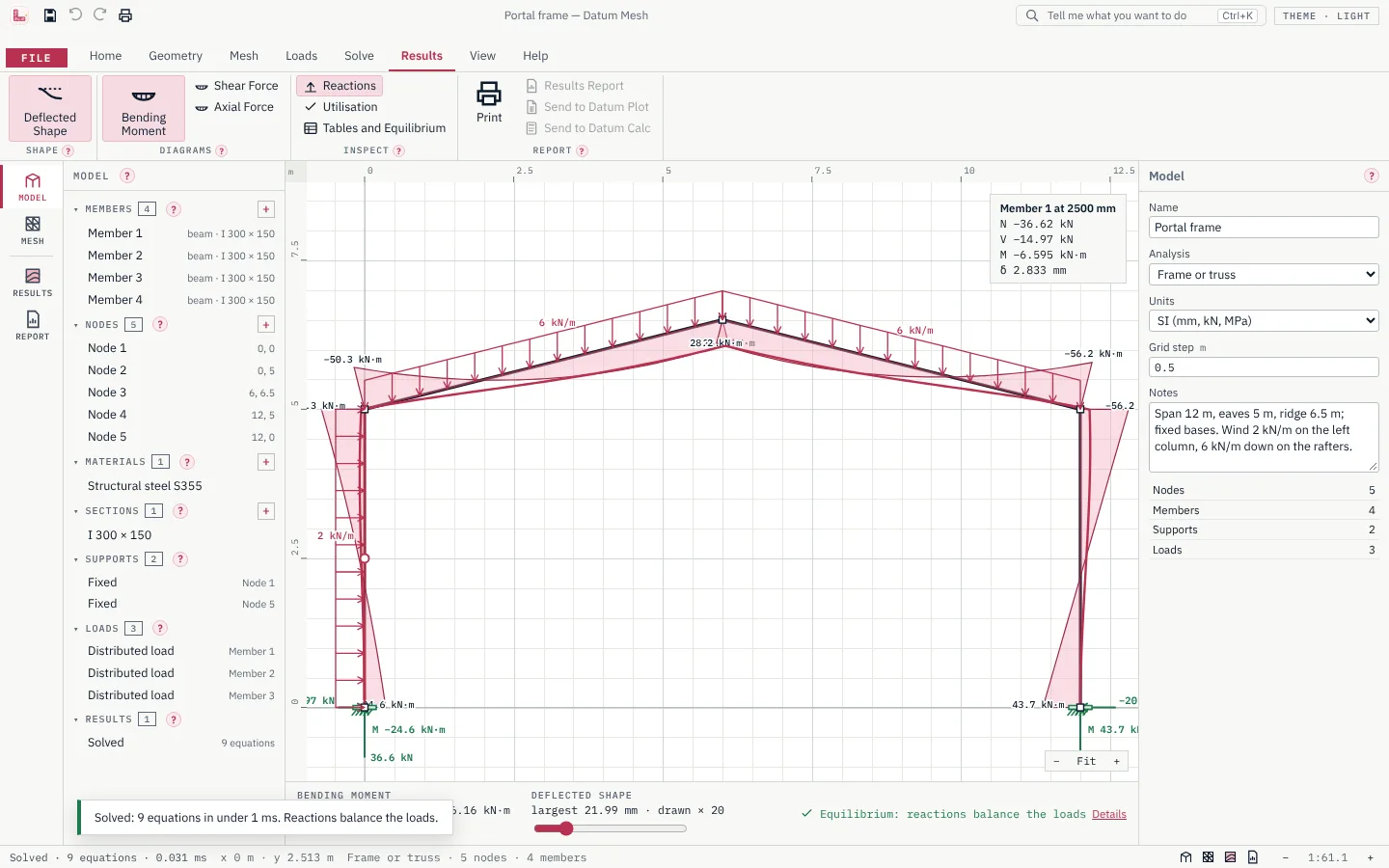Save the model with the floppy disk icon

tap(50, 15)
